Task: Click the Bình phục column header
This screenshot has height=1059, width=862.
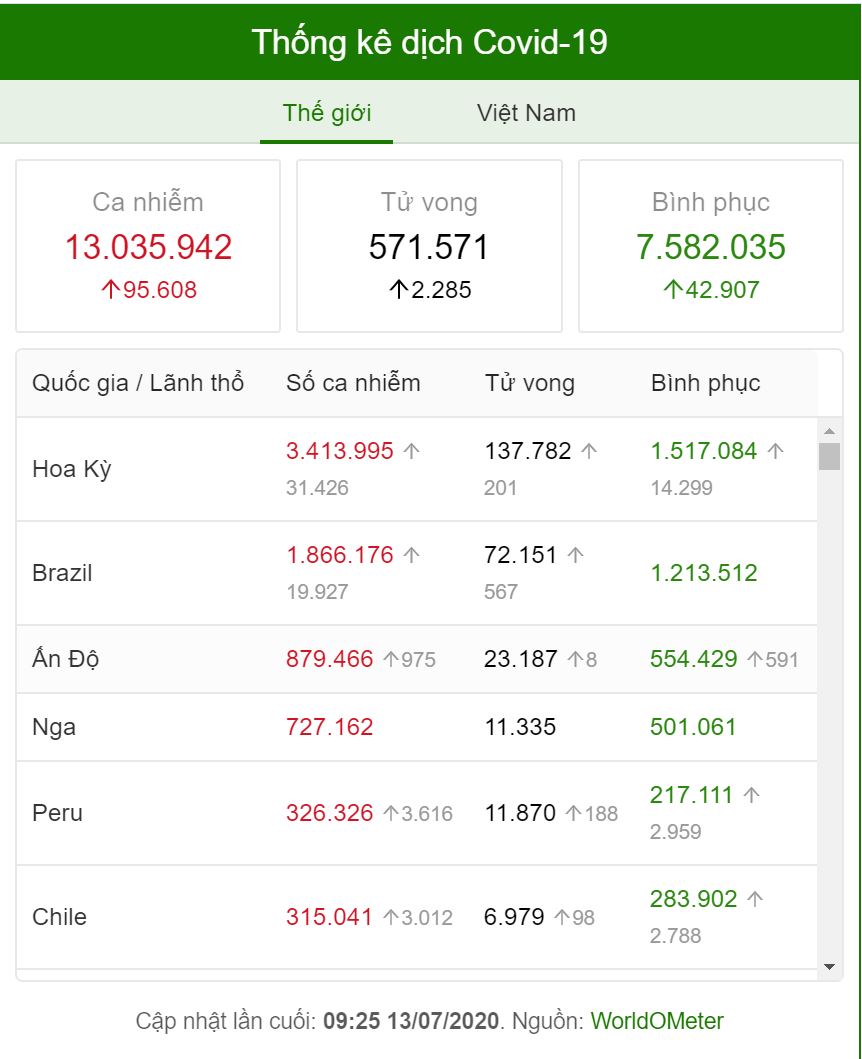Action: click(705, 383)
